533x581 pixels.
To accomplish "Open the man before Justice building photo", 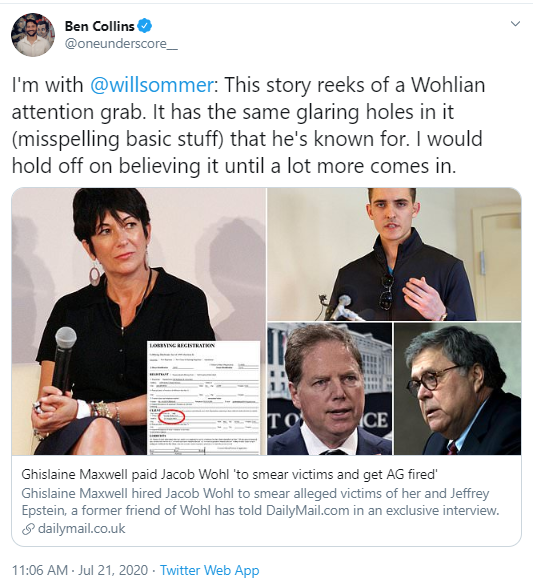I will [x=330, y=389].
